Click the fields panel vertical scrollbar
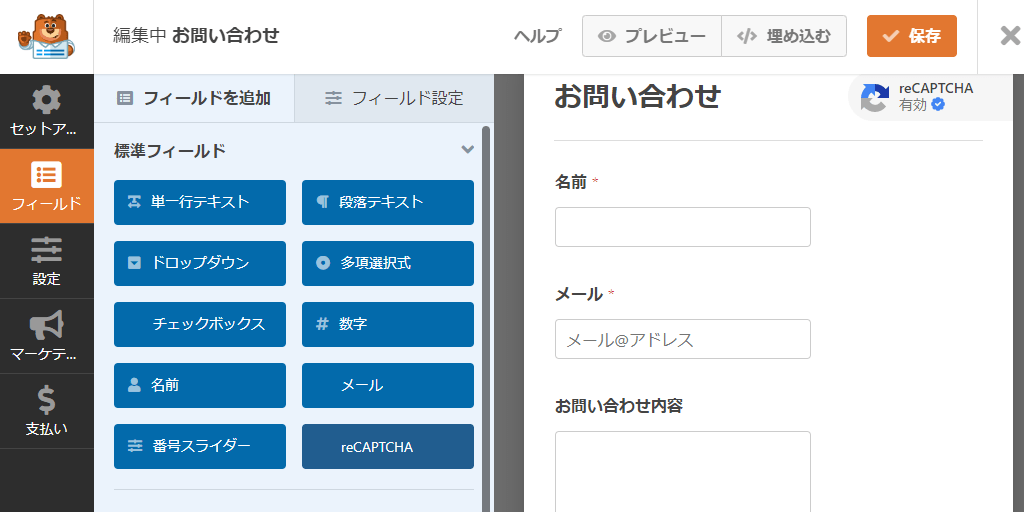The width and height of the screenshot is (1024, 512). [x=486, y=319]
